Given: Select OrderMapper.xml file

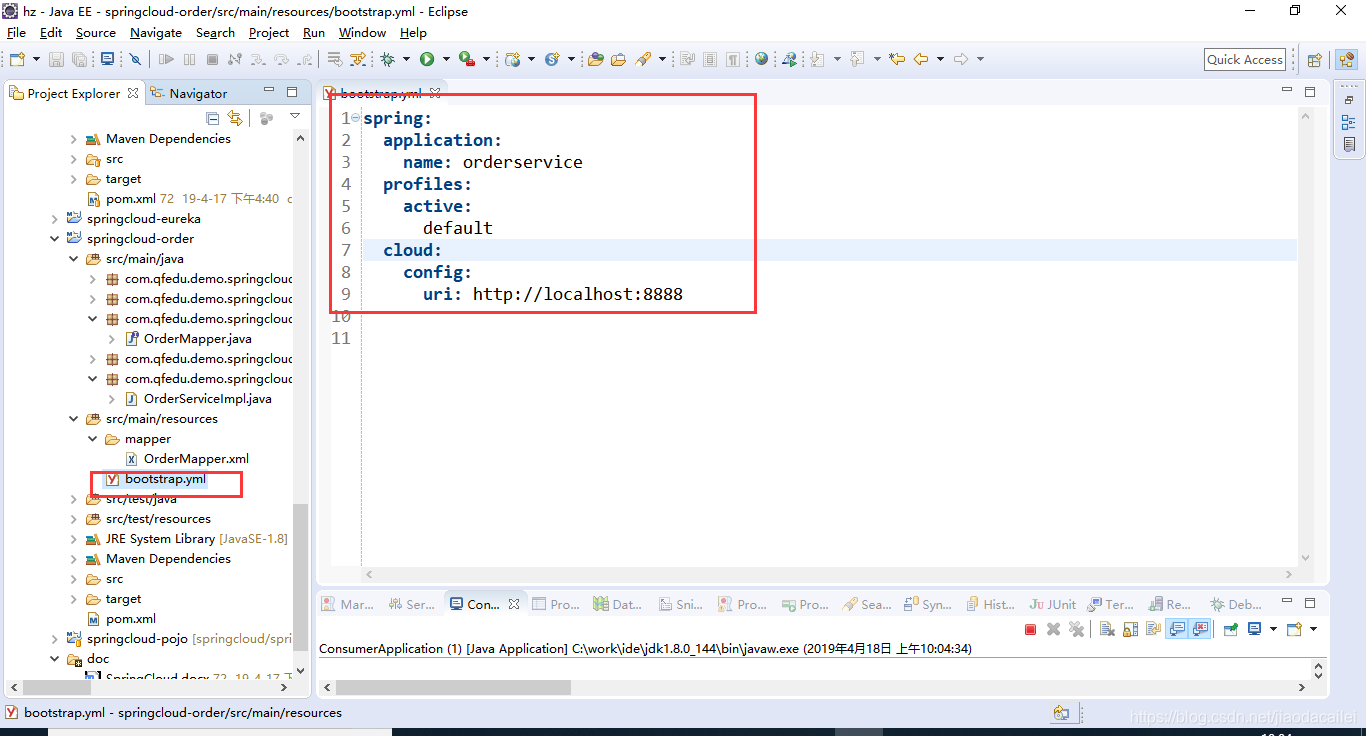Looking at the screenshot, I should pos(187,459).
